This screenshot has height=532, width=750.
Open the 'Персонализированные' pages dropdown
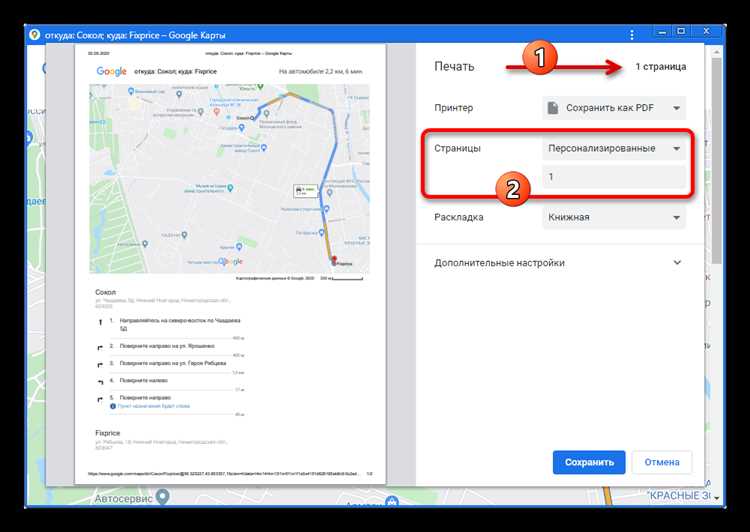(614, 148)
